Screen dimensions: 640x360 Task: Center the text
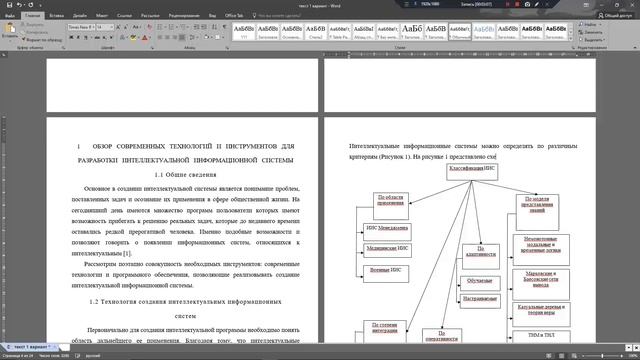[x=167, y=38]
